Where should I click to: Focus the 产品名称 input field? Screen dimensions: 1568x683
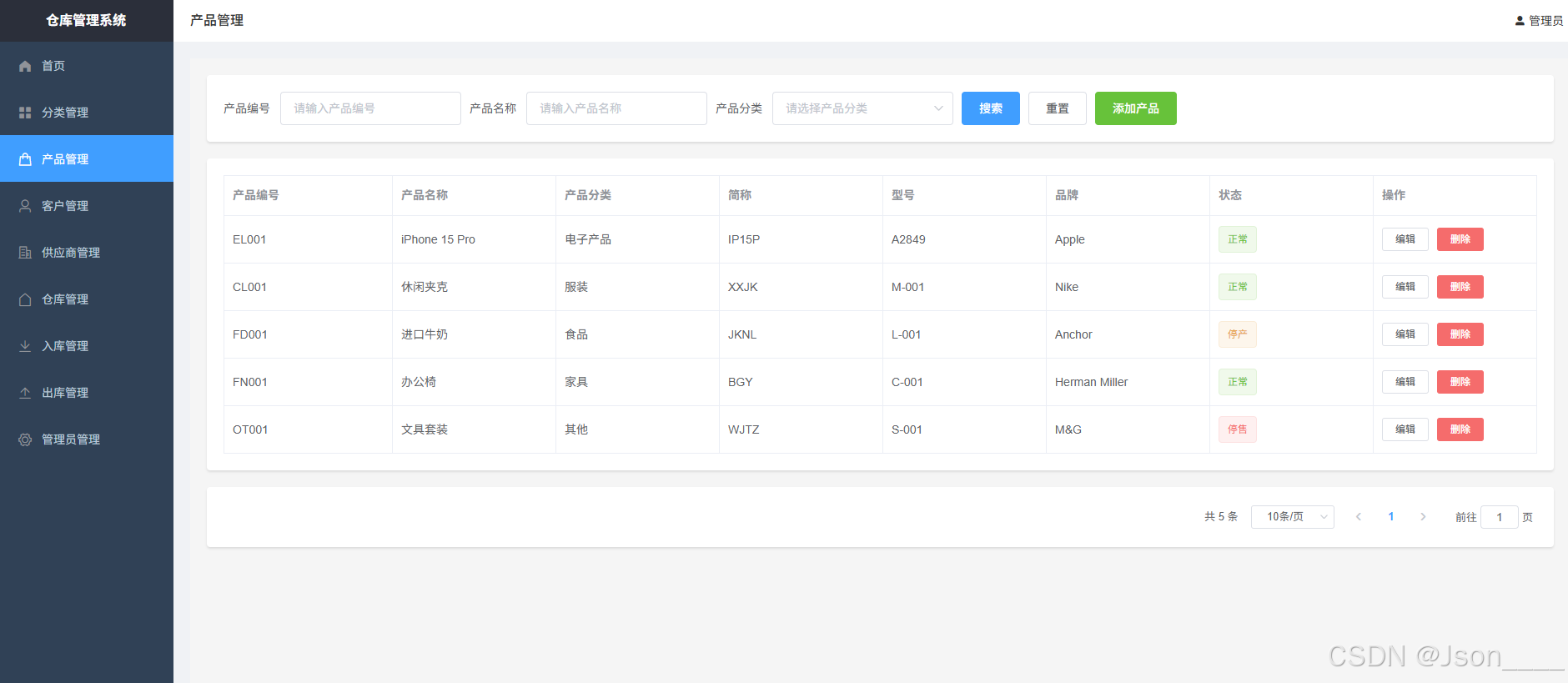pyautogui.click(x=616, y=108)
